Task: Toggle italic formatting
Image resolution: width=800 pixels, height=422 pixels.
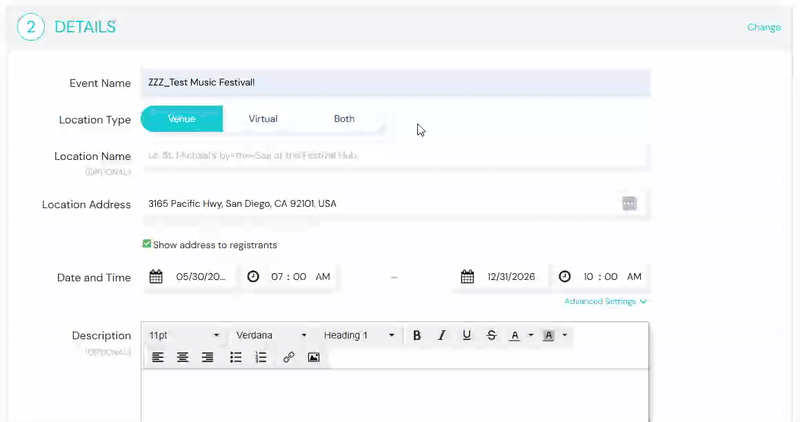Action: pos(442,335)
